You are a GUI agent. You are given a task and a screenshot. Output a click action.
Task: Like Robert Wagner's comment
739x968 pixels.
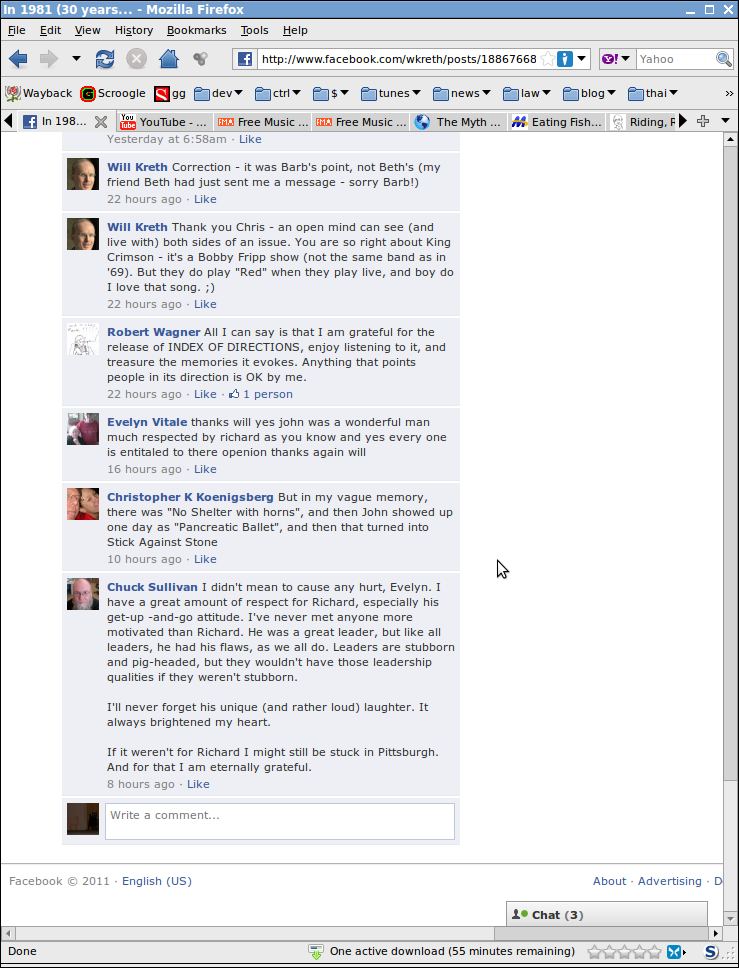205,394
